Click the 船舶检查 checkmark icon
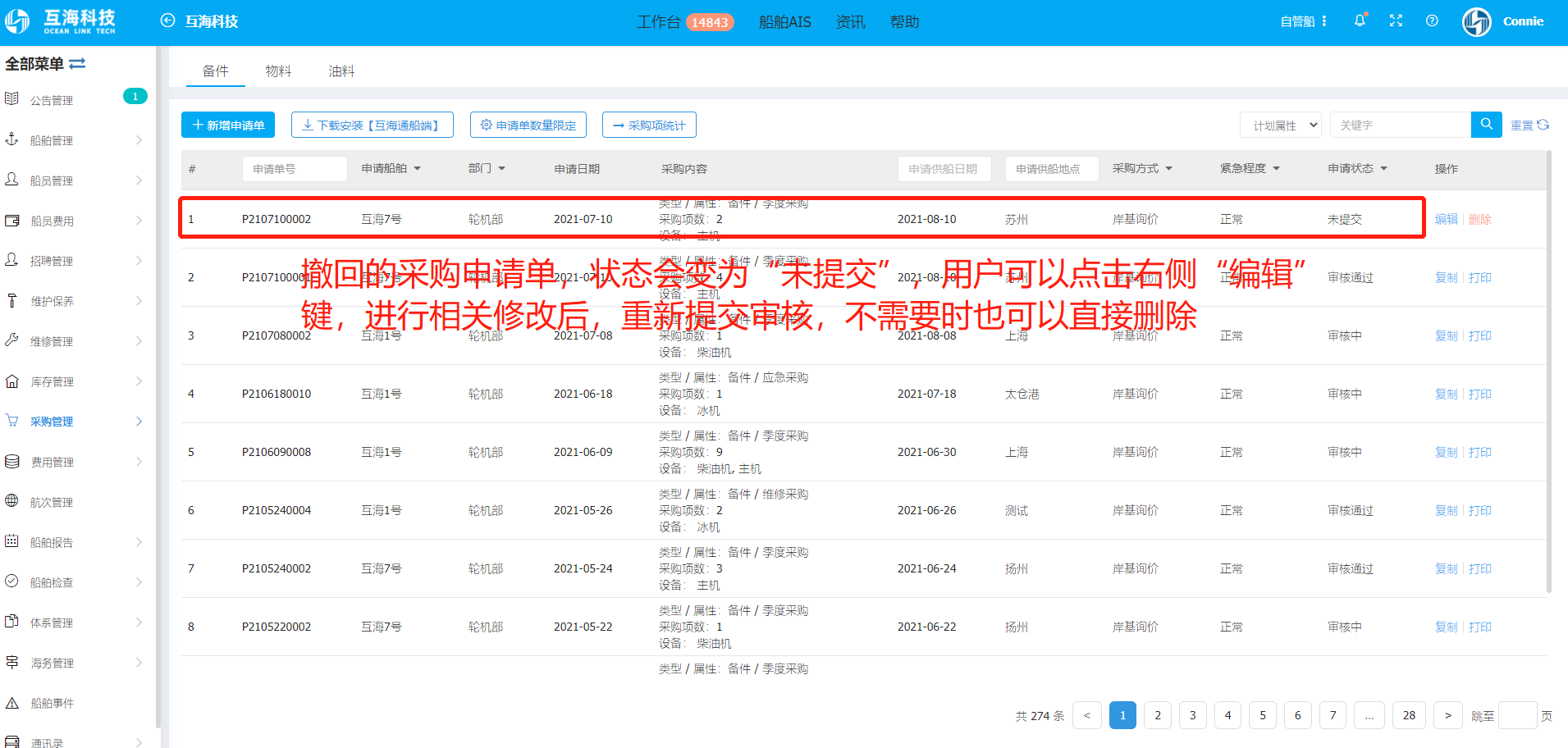This screenshot has height=748, width=1568. tap(12, 582)
